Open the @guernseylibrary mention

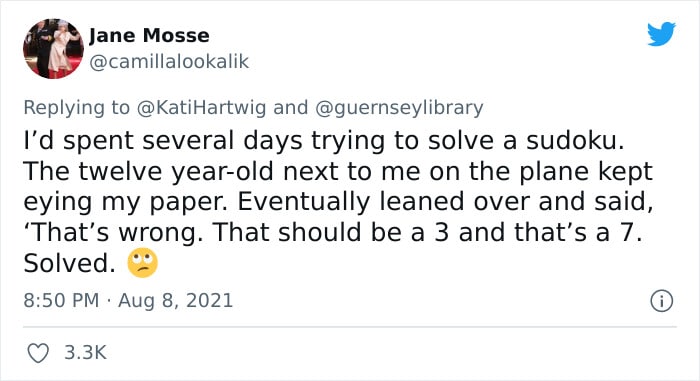point(399,108)
